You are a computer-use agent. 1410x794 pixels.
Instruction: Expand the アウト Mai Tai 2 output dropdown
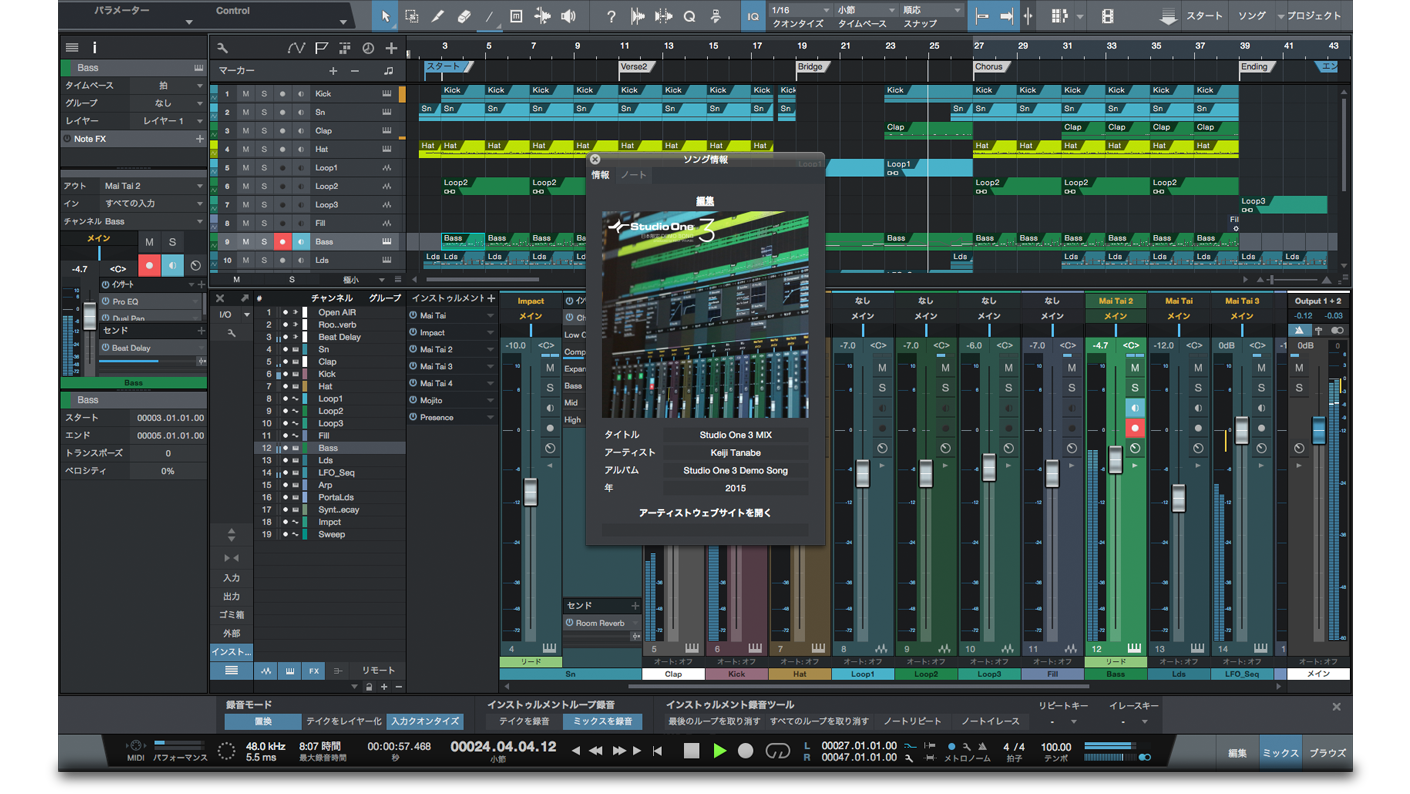click(x=152, y=186)
